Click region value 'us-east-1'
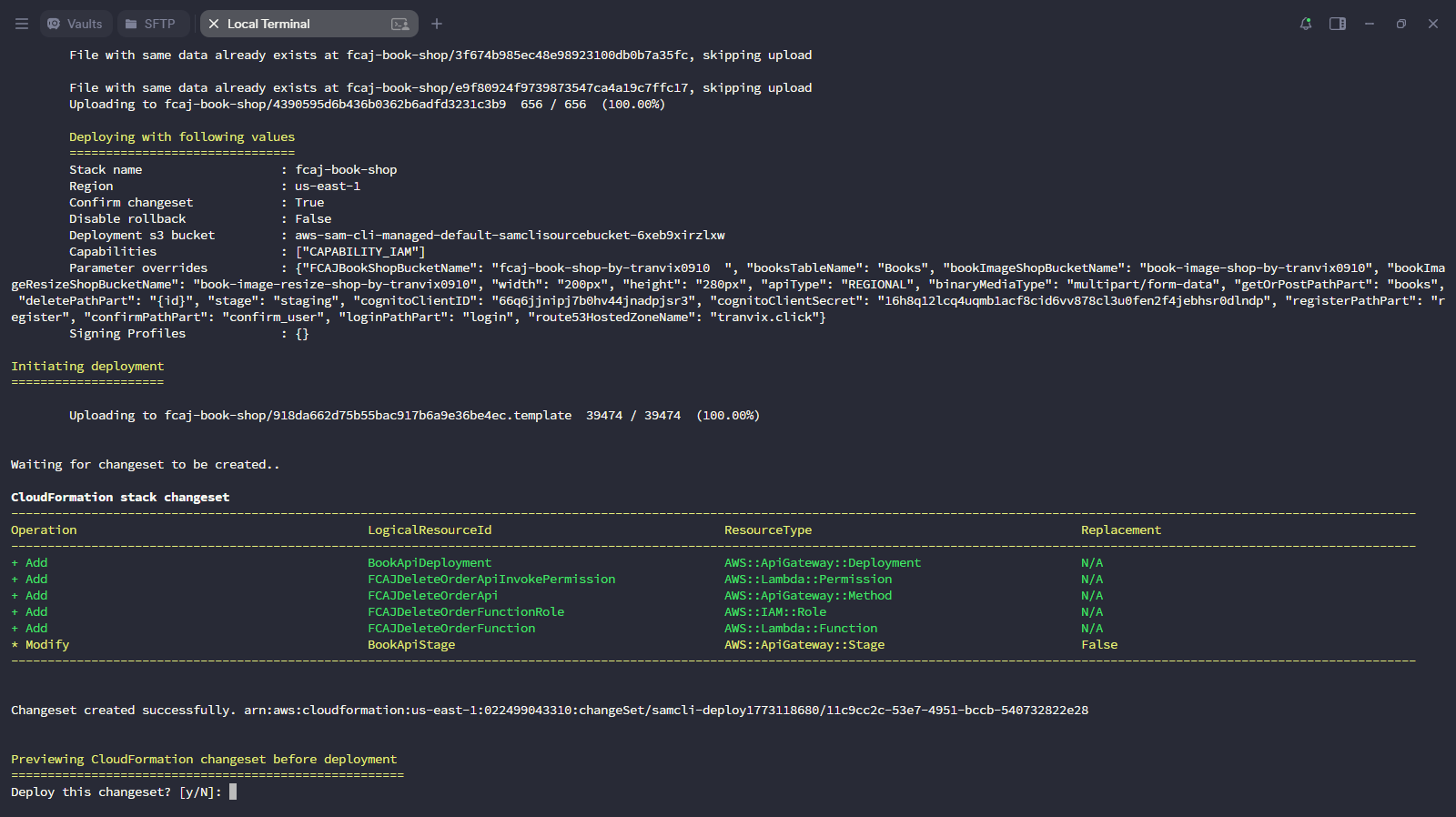The width and height of the screenshot is (1456, 817). click(328, 186)
